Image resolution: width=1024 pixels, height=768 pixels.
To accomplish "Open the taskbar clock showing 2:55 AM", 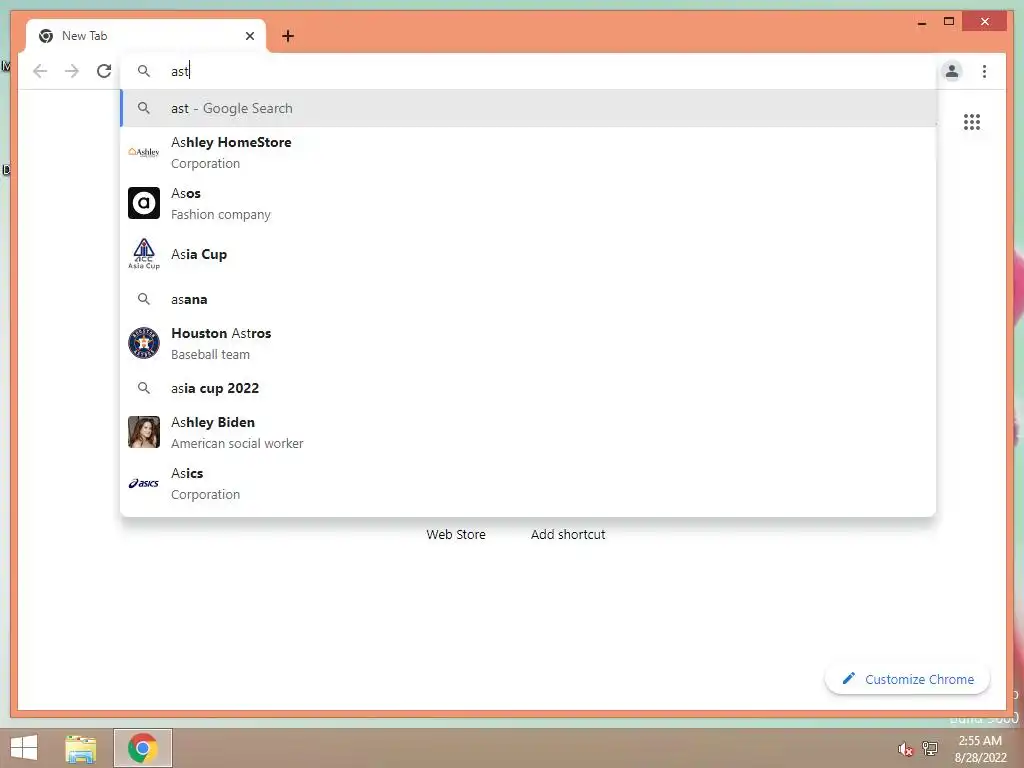I will 980,748.
